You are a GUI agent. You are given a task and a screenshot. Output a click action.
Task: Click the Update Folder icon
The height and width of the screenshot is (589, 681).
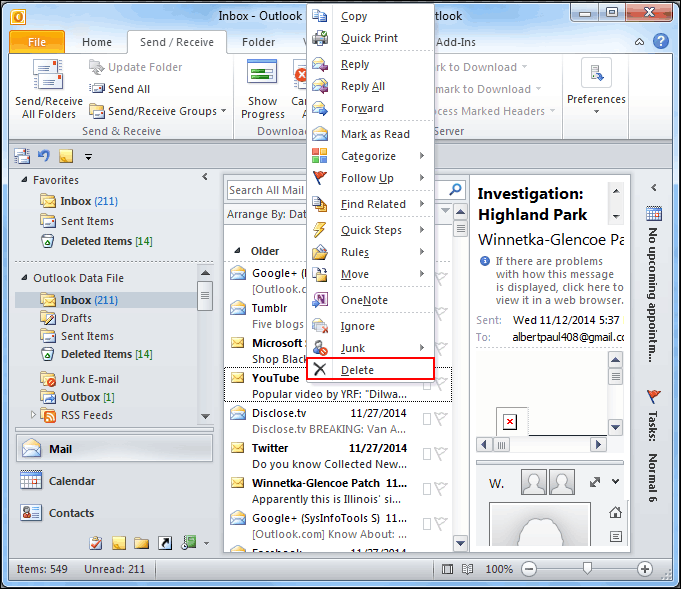point(96,67)
